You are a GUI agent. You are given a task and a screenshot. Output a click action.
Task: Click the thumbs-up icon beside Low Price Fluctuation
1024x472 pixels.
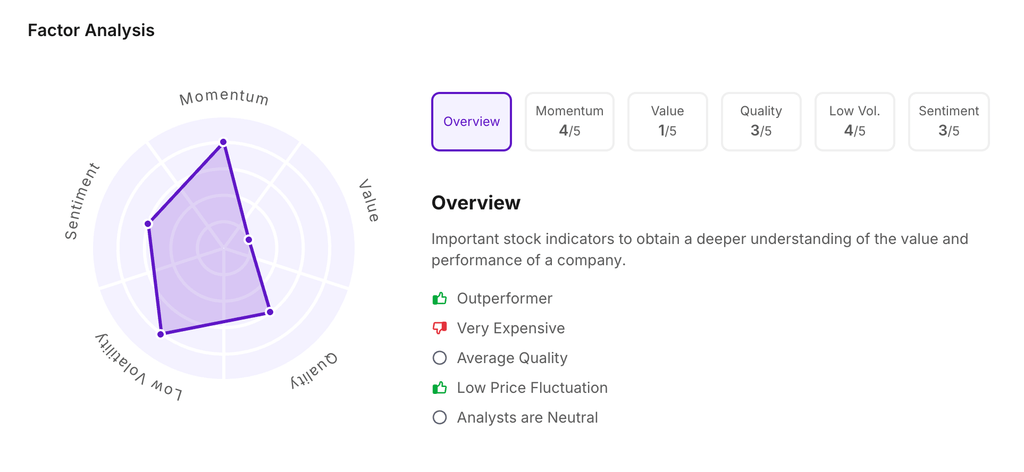click(439, 388)
